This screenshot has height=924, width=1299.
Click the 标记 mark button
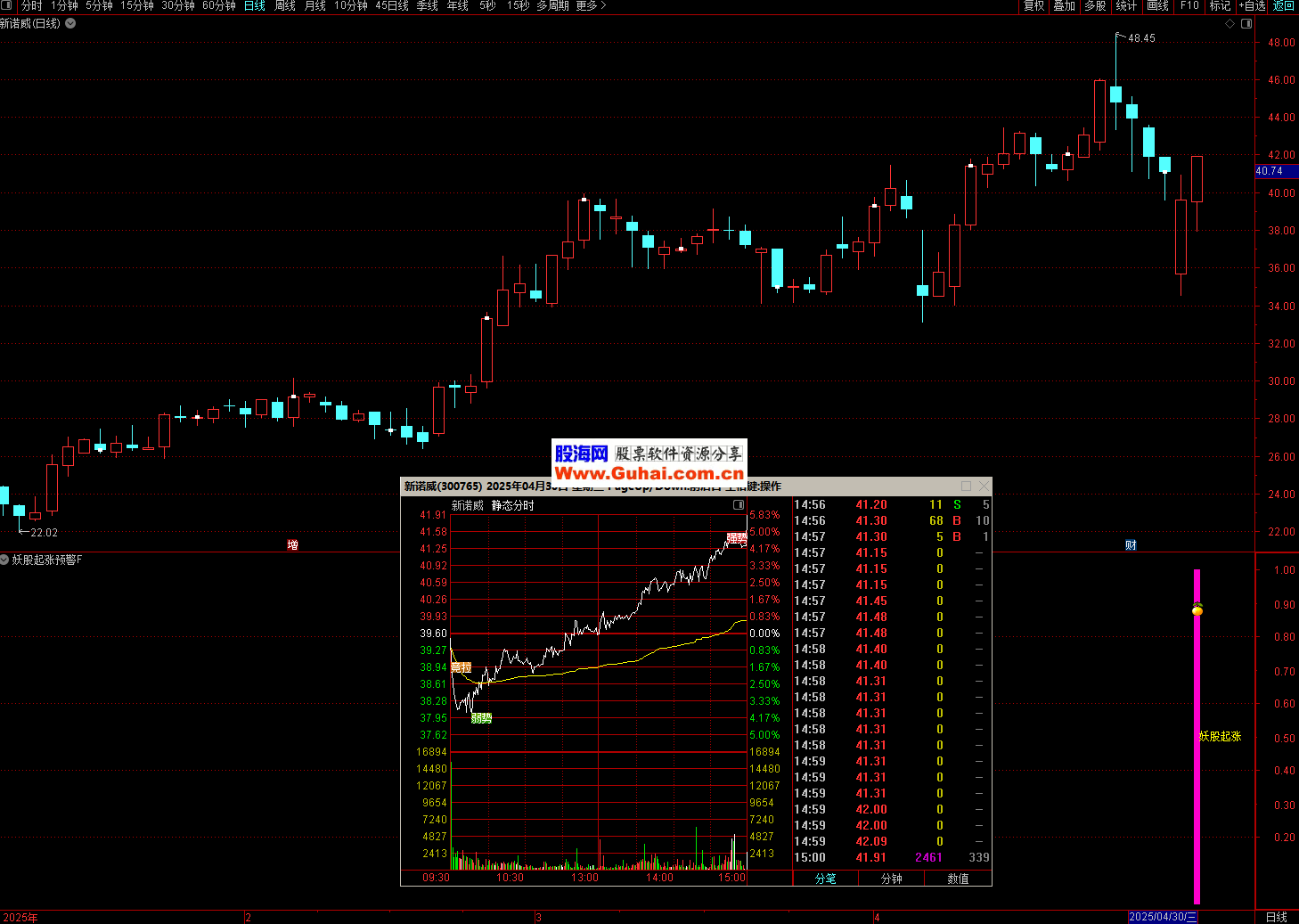[x=1220, y=5]
